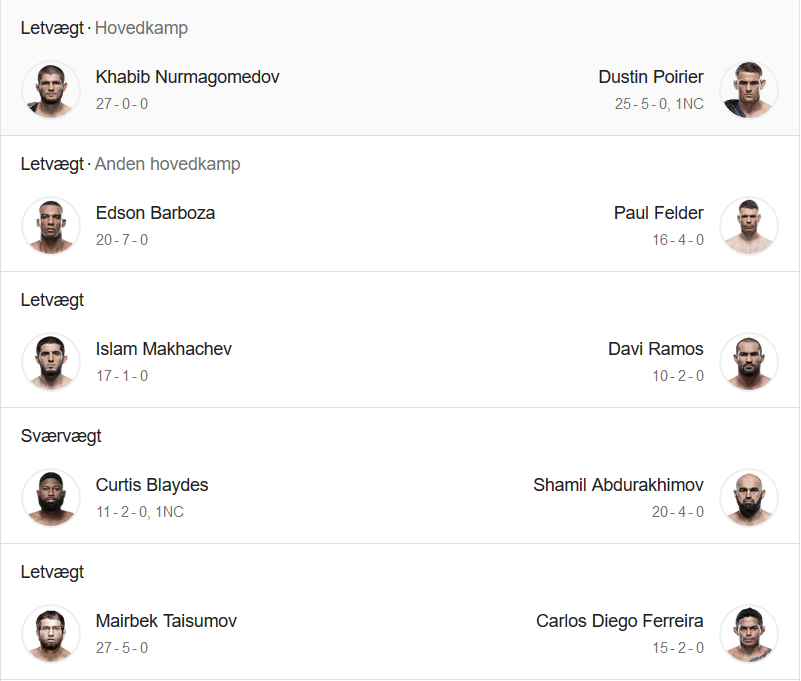Click the Islam Makhachev name link

(163, 349)
